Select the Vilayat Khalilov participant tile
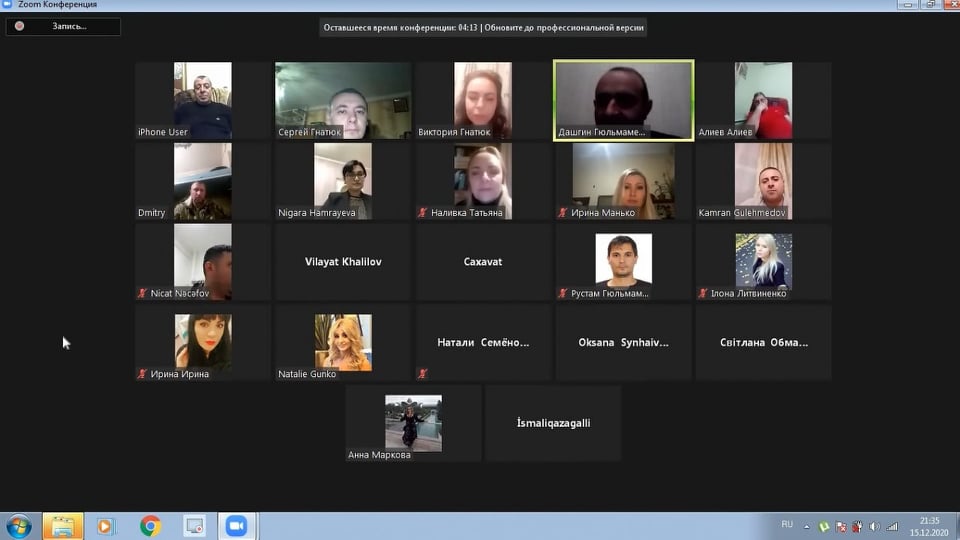960x540 pixels. coord(343,262)
